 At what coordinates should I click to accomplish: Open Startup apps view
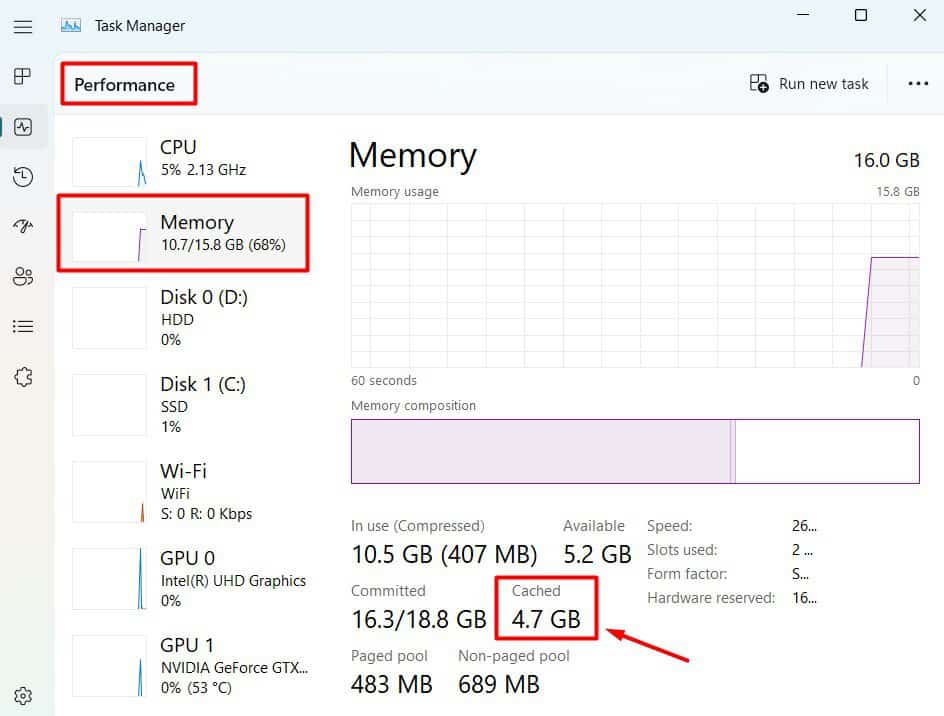23,227
